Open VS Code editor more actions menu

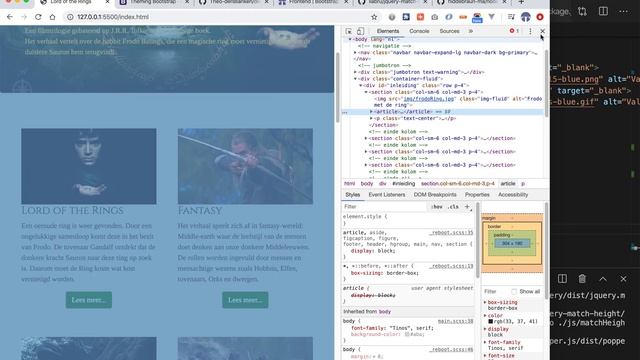623,11
